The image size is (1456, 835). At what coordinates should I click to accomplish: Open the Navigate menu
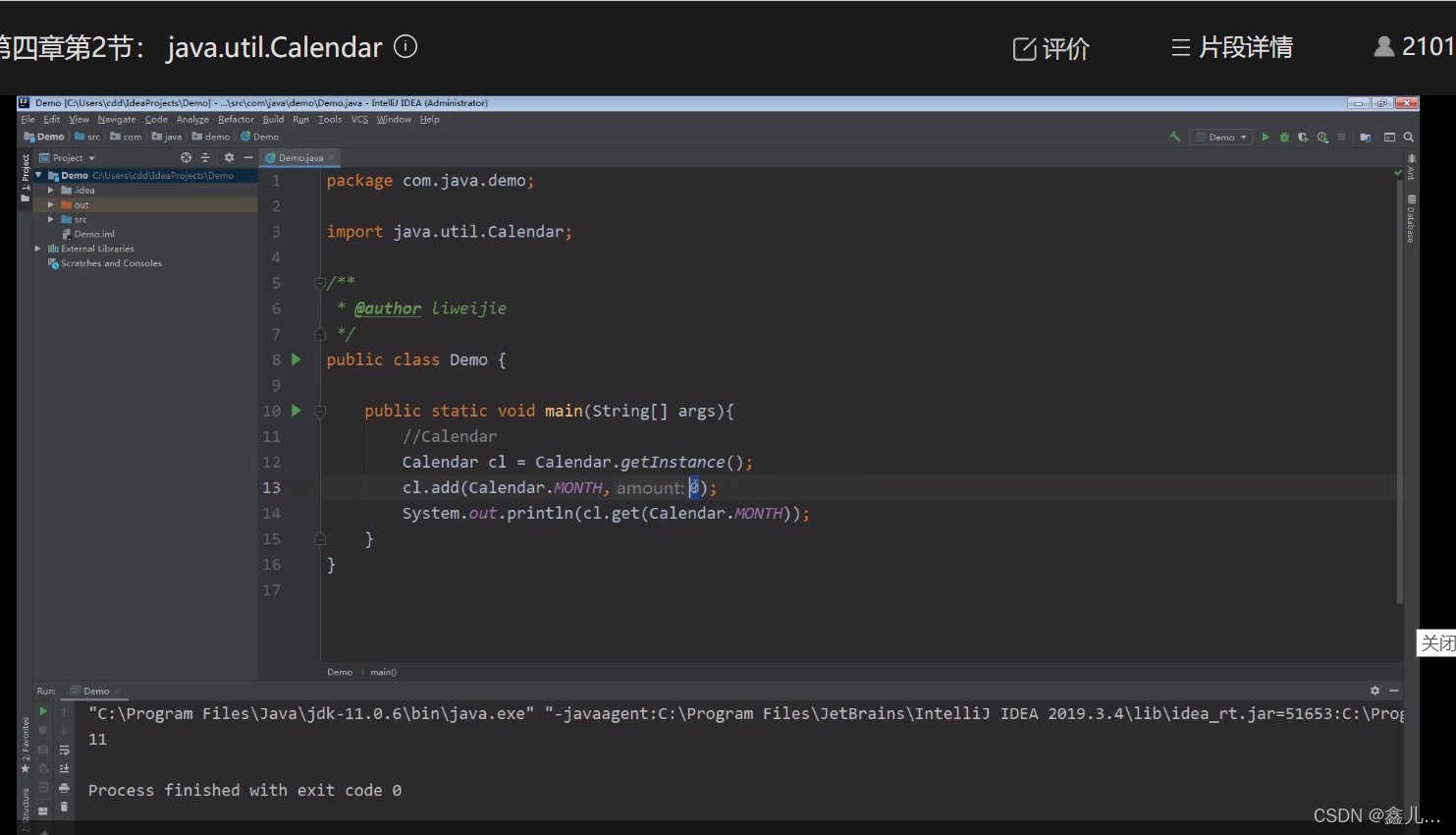117,119
